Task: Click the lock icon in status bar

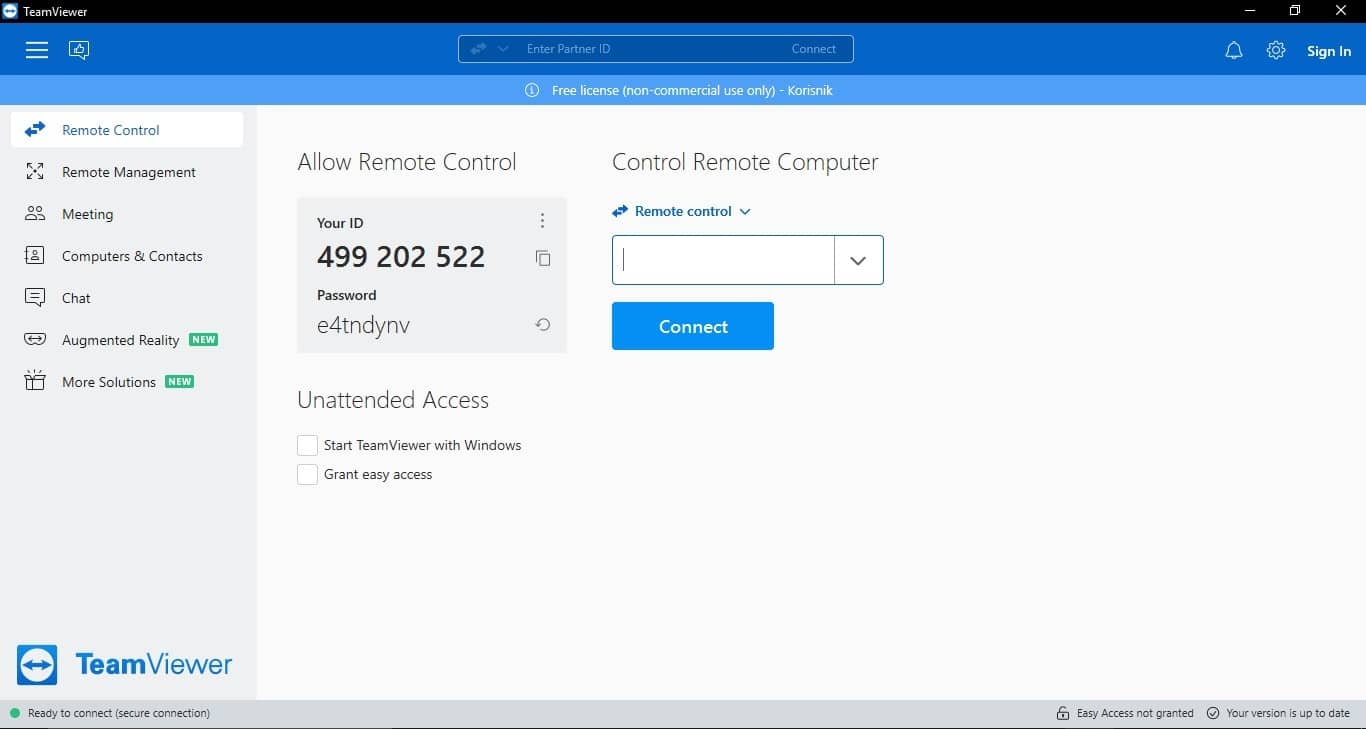Action: click(x=1063, y=713)
